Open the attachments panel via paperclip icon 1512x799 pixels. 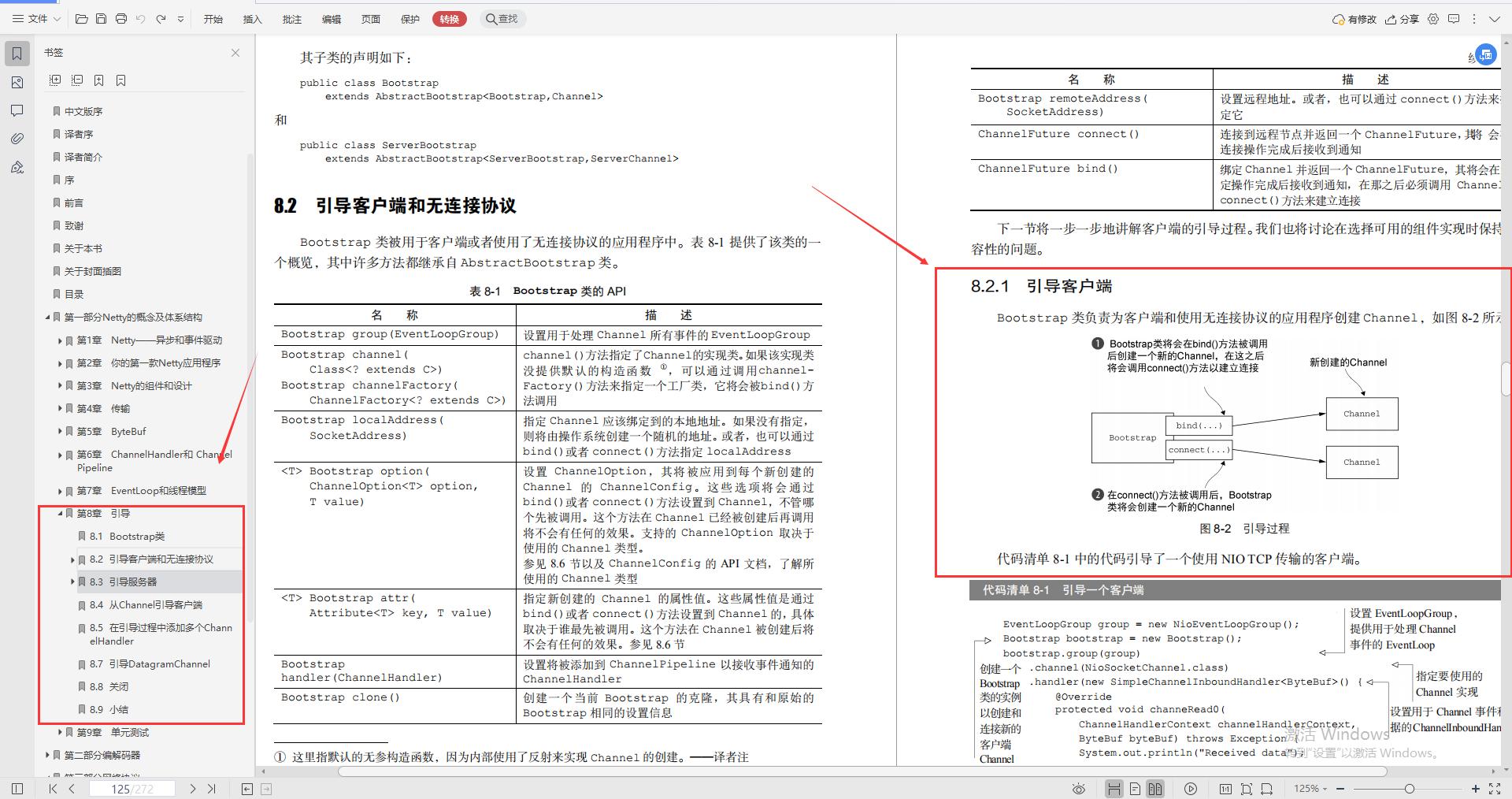point(17,139)
